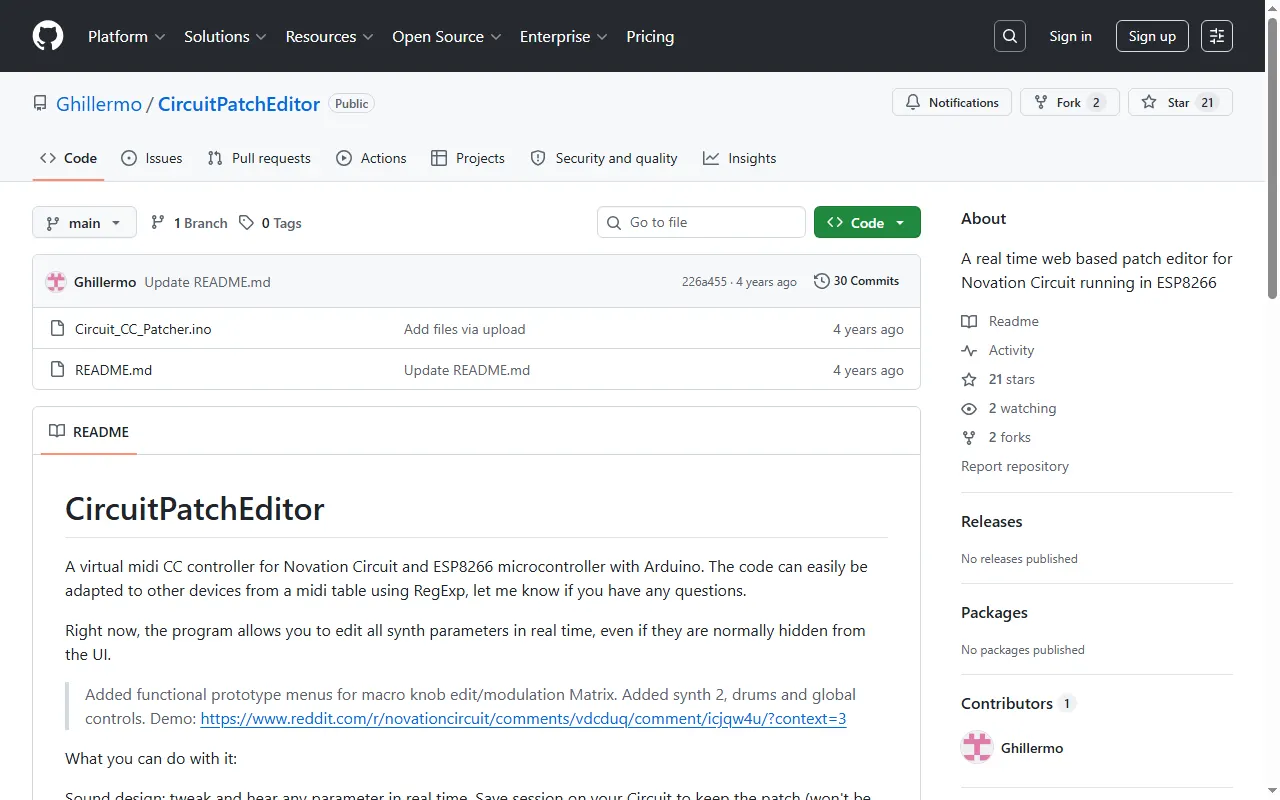Open CircuitPatchEditor repository name link

pos(239,104)
